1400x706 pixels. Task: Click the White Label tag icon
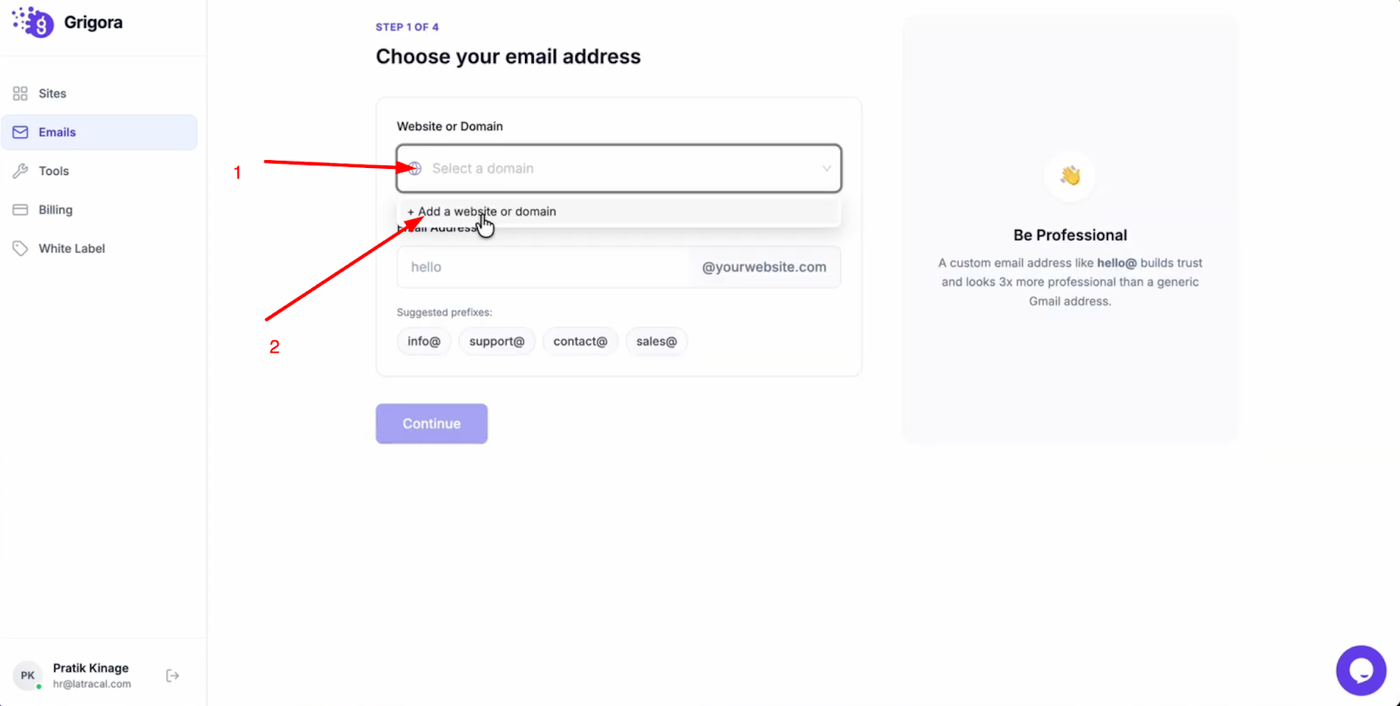tap(20, 249)
